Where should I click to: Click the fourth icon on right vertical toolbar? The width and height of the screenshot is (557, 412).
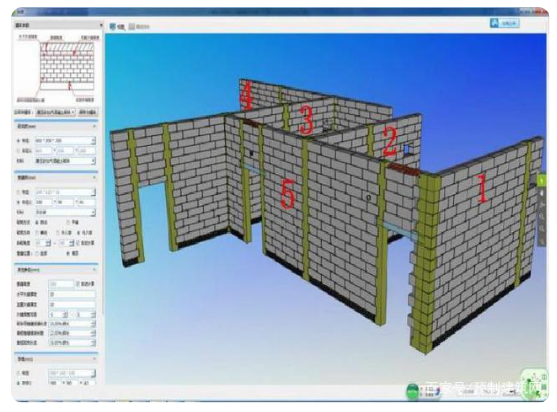pyautogui.click(x=542, y=216)
